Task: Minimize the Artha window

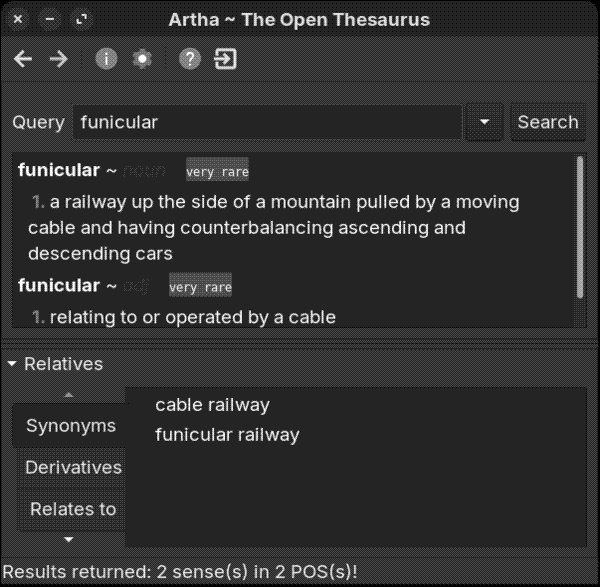Action: tap(50, 19)
